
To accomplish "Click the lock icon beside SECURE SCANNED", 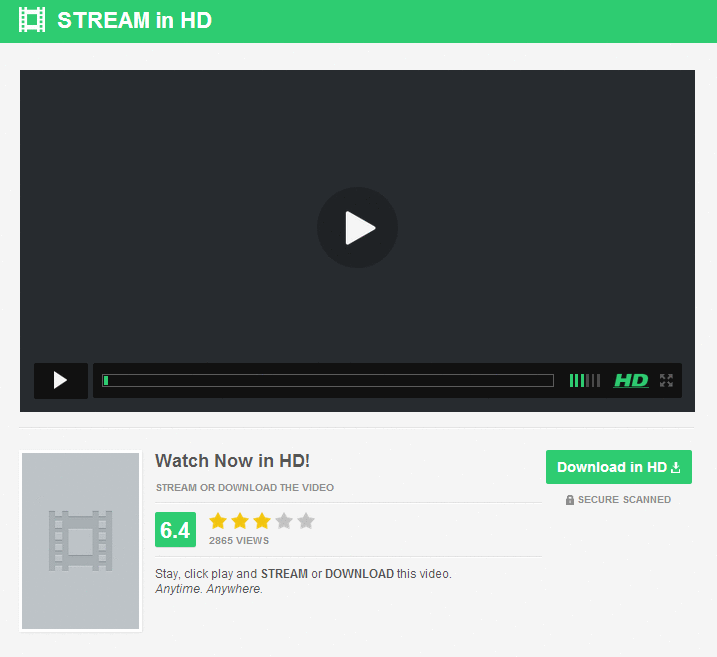I will pyautogui.click(x=570, y=500).
